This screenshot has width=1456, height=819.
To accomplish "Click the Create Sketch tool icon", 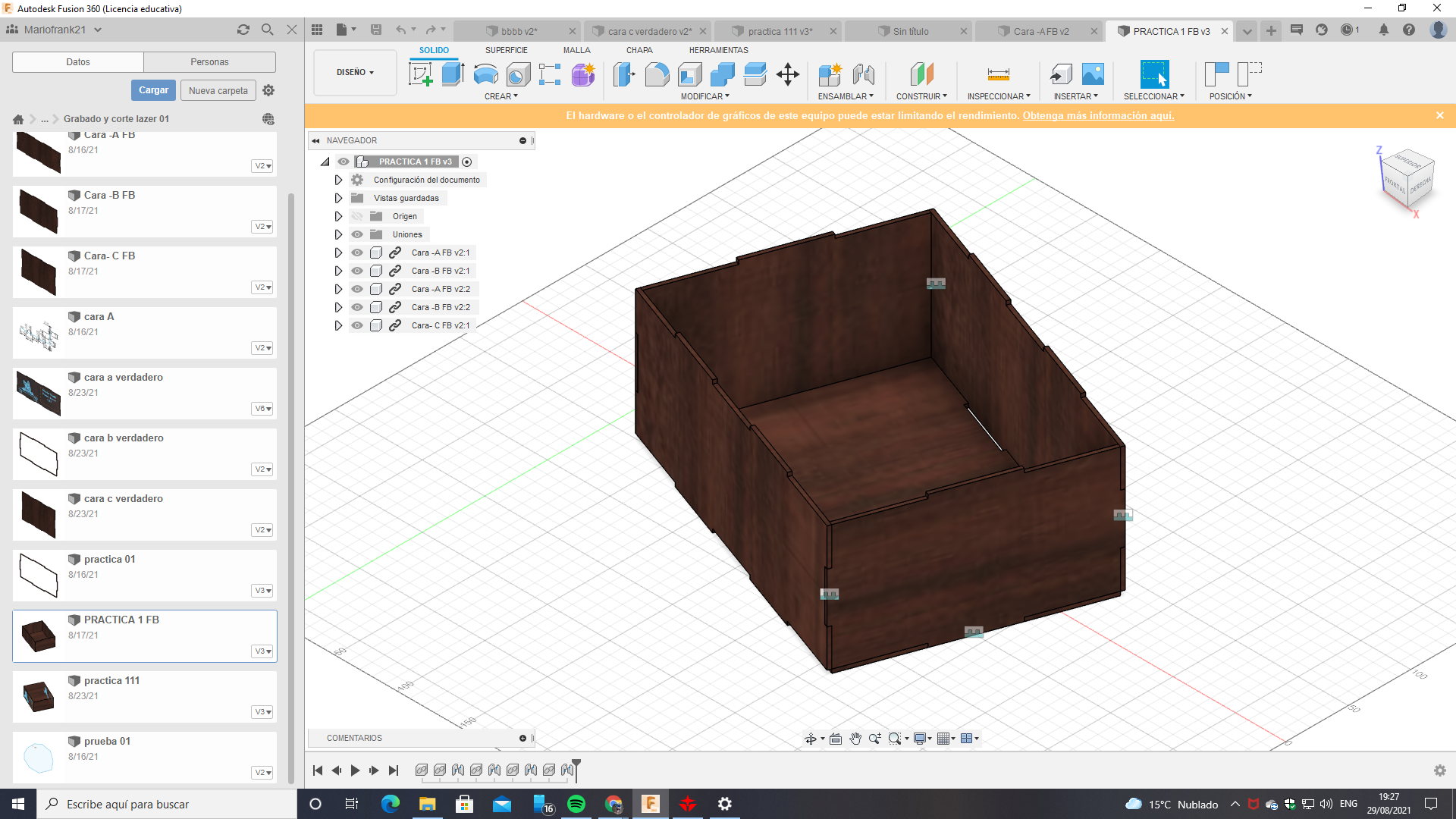I will (420, 74).
